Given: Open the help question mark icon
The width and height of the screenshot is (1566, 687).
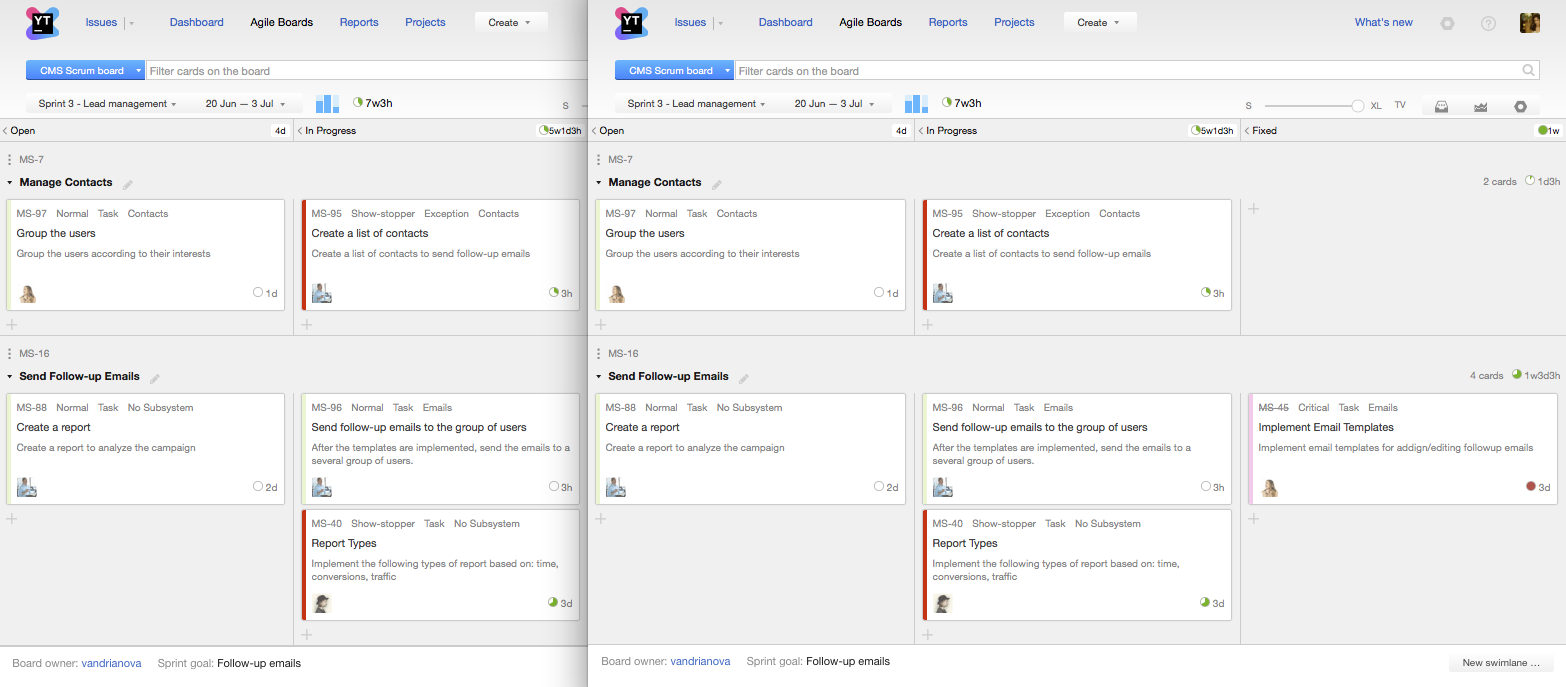Looking at the screenshot, I should pyautogui.click(x=1488, y=23).
